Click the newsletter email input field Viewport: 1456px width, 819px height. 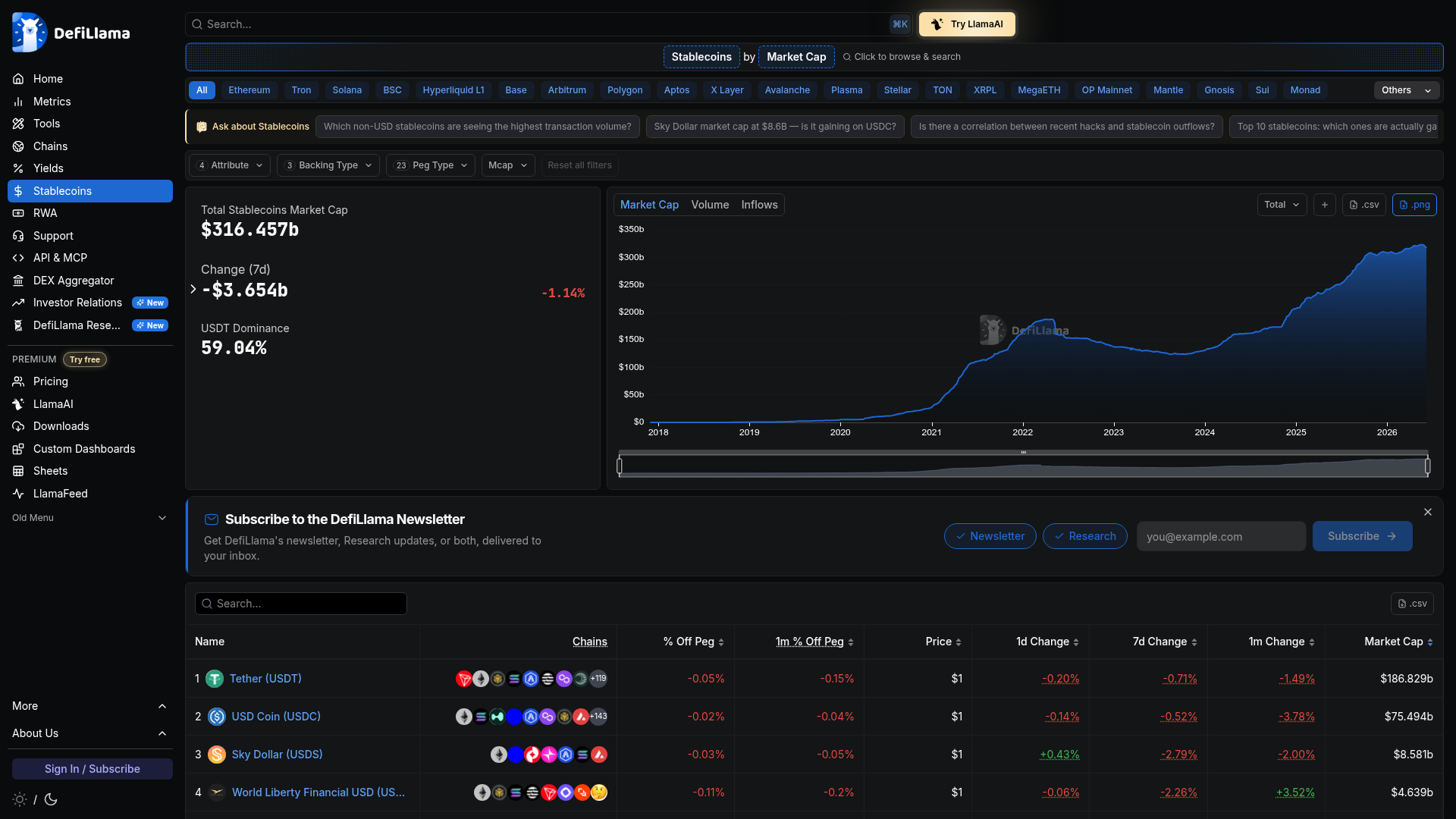tap(1221, 536)
